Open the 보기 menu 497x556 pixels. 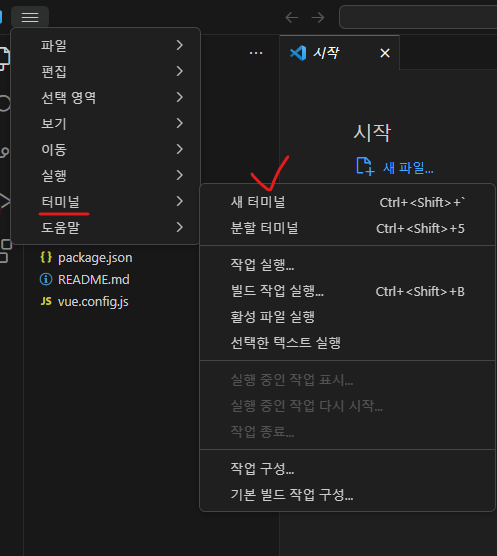[105, 123]
